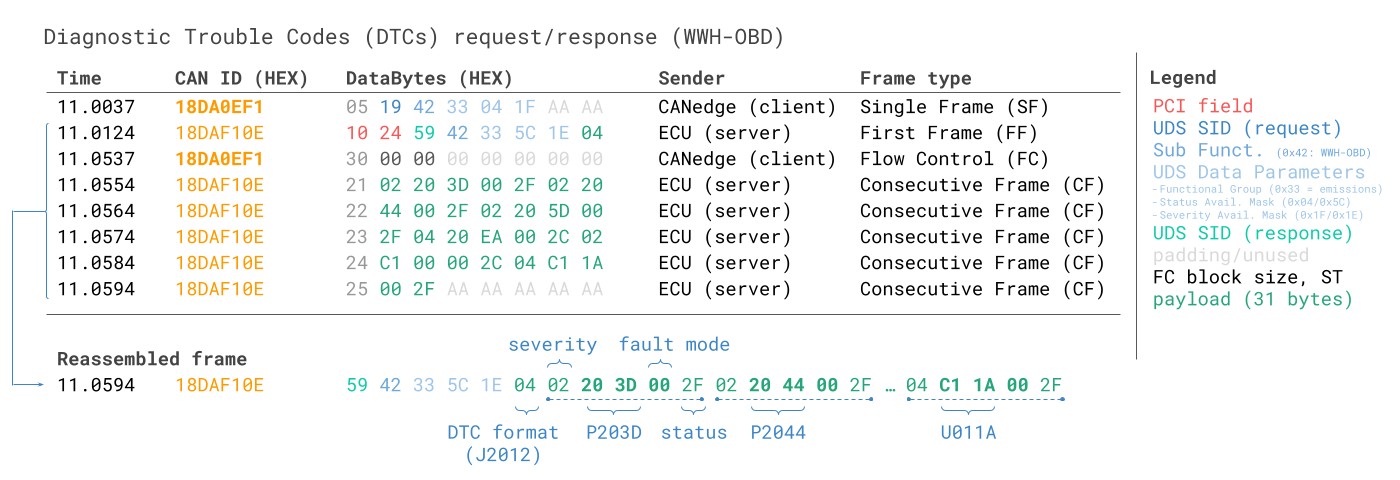
Task: Click the timestamp 11.0574
Action: tap(96, 237)
